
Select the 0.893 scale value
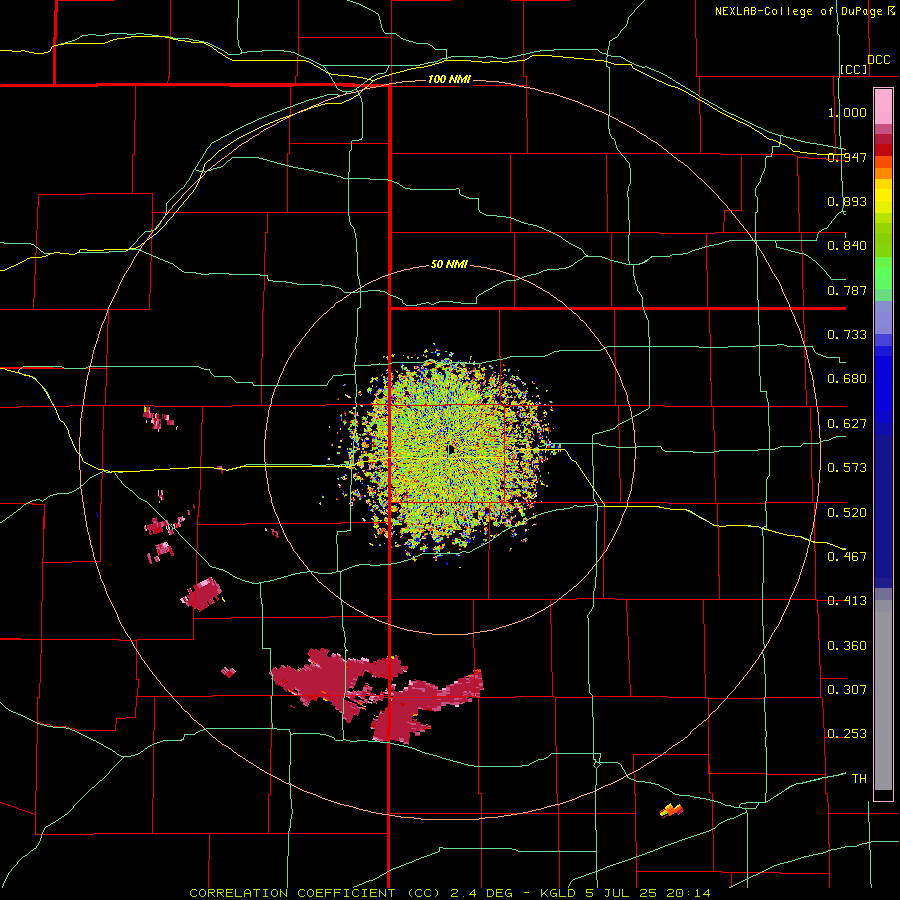coord(847,201)
